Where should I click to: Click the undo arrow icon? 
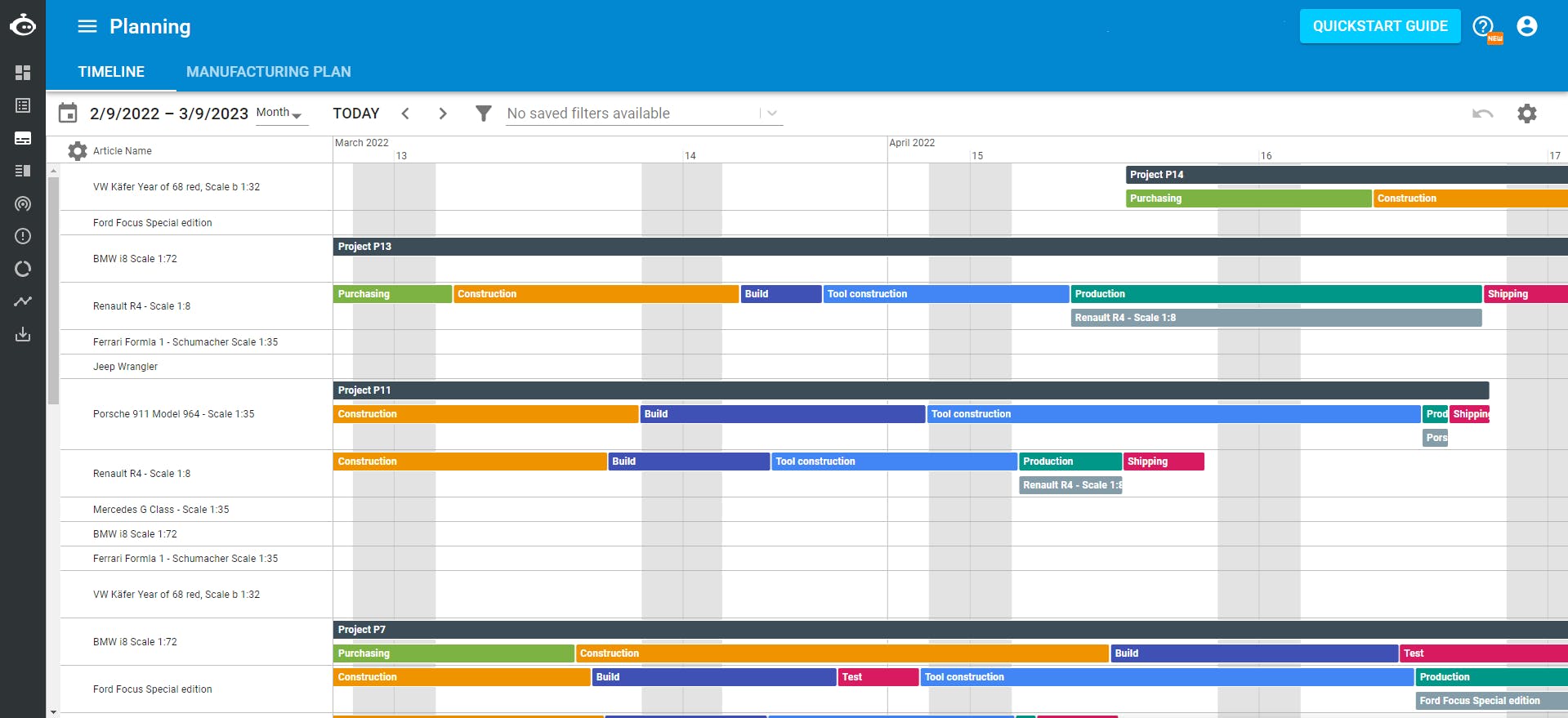[x=1483, y=114]
